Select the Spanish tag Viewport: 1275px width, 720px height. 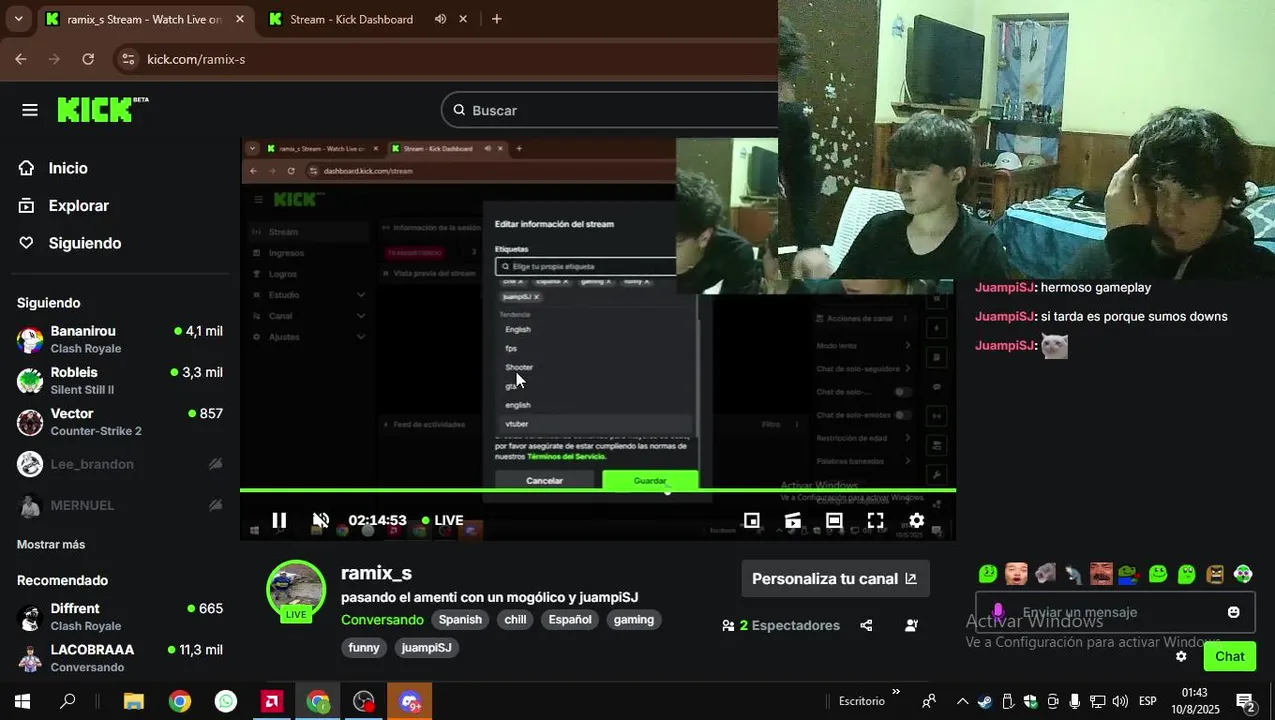(x=460, y=620)
